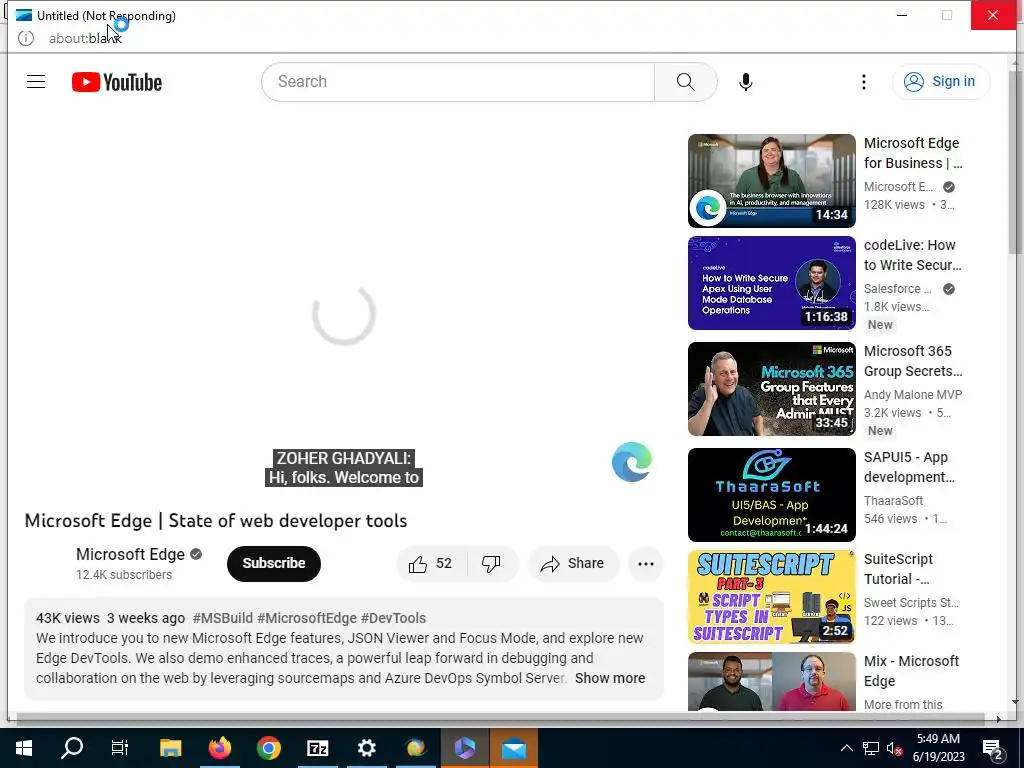Click the Edge logo watermark in video
This screenshot has height=768, width=1024.
pos(632,462)
